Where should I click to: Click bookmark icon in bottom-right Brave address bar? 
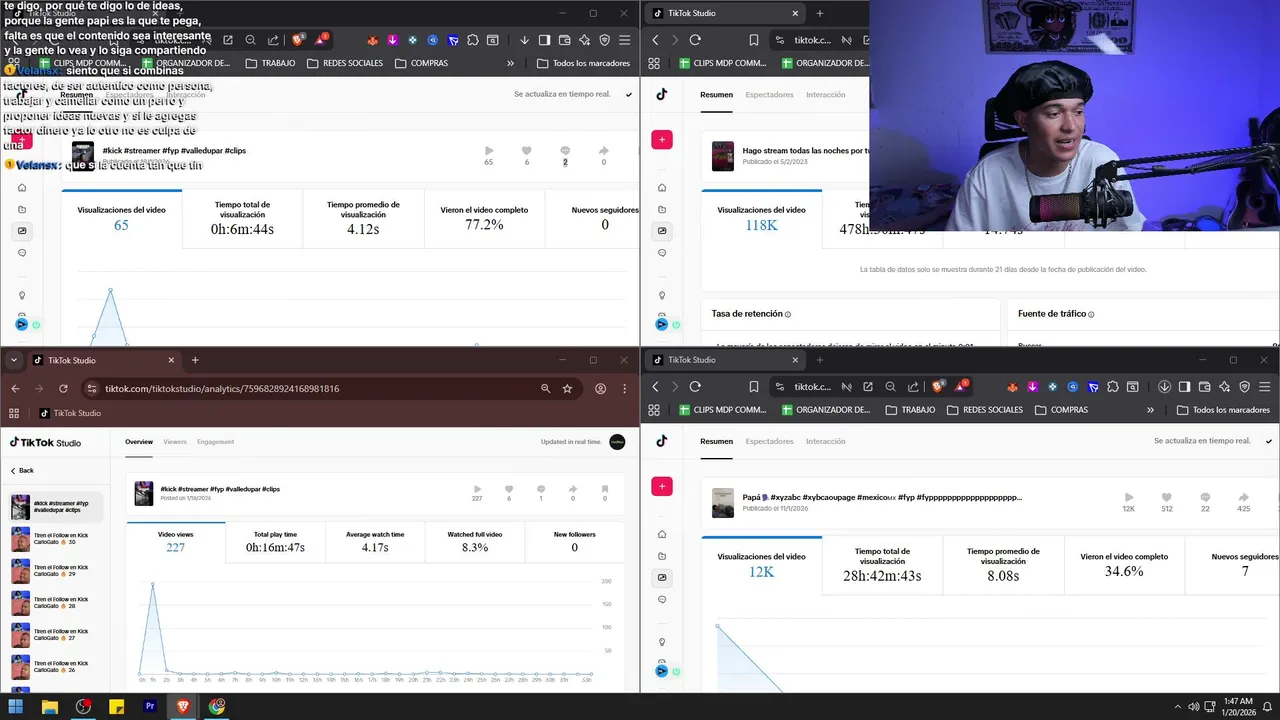(x=754, y=386)
